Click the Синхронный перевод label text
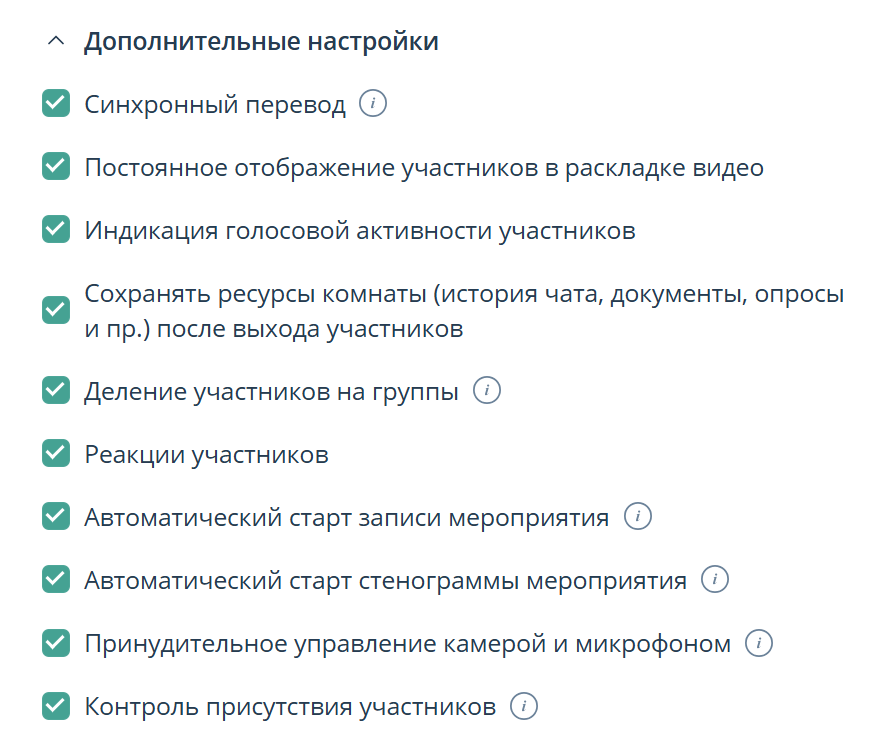 coord(215,103)
